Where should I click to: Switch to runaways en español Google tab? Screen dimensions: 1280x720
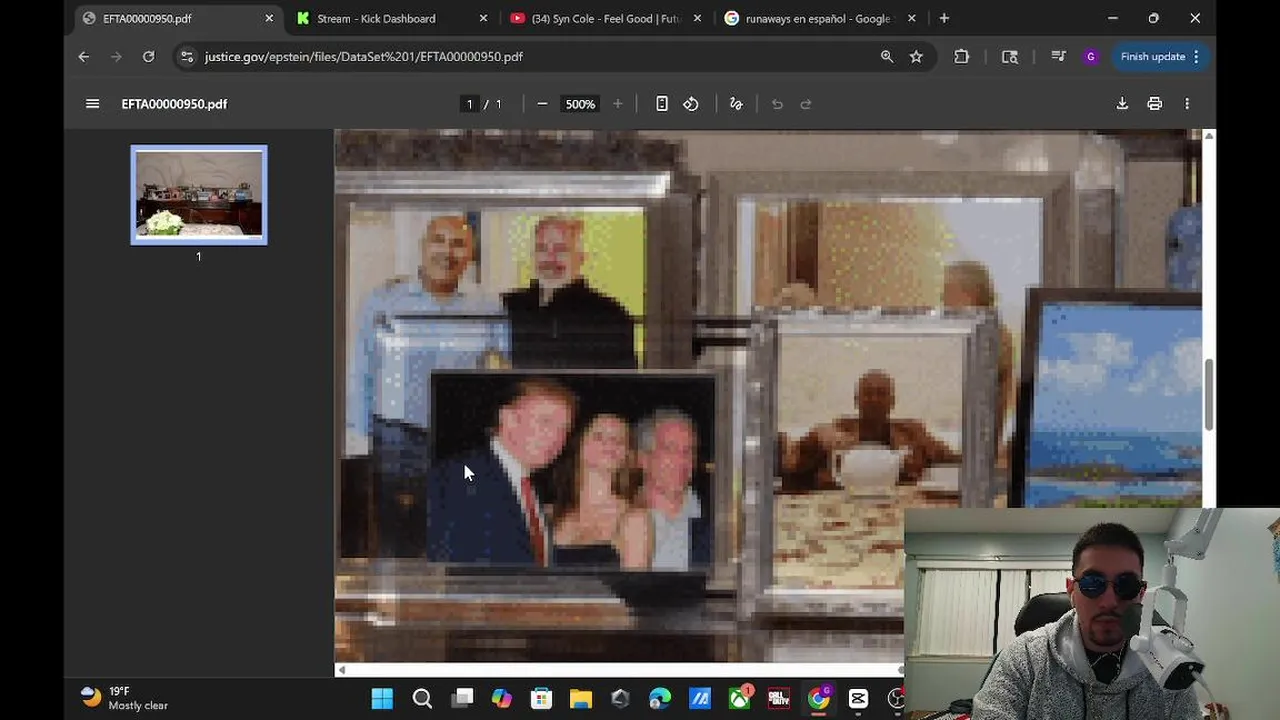818,18
